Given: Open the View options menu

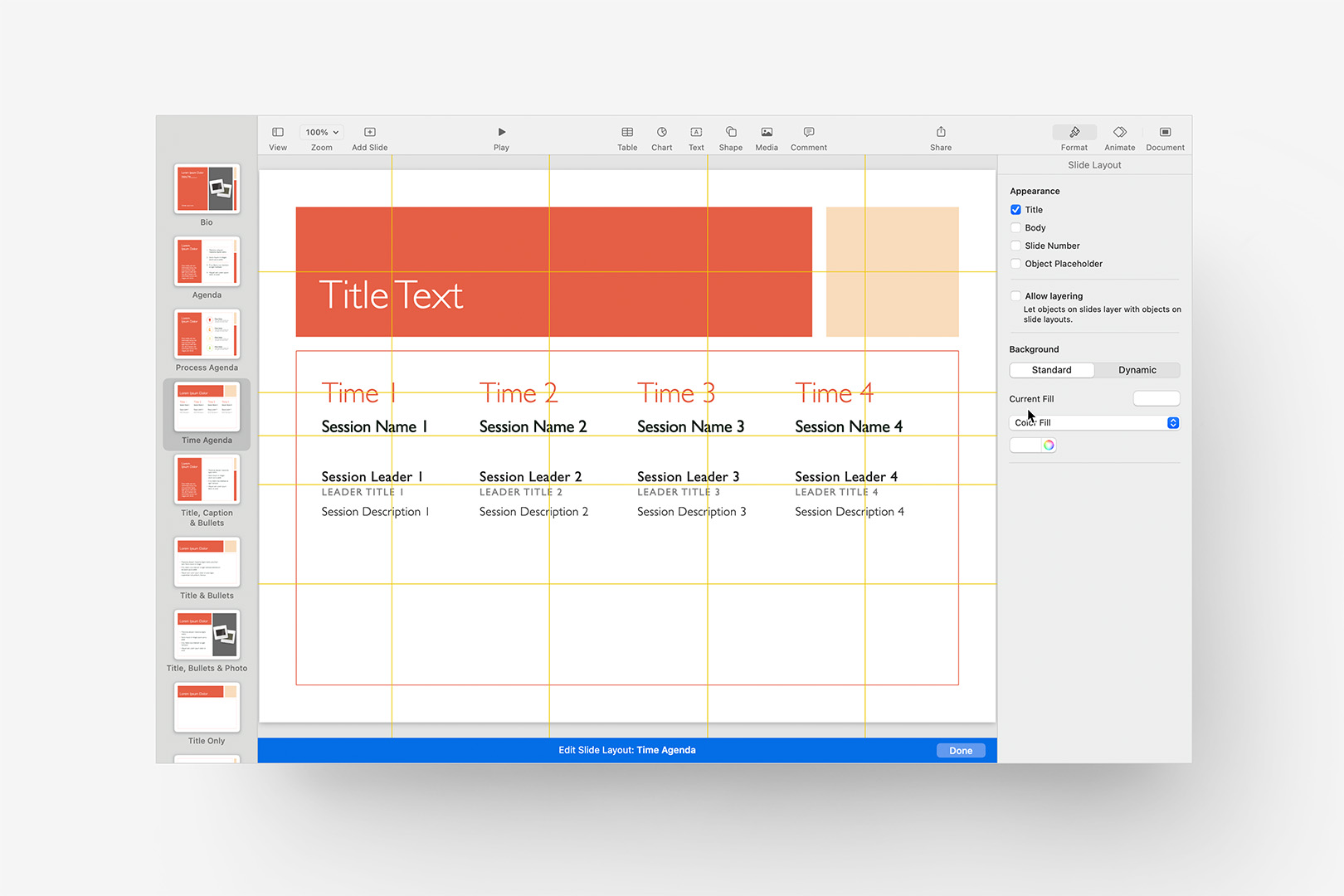Looking at the screenshot, I should pyautogui.click(x=277, y=135).
